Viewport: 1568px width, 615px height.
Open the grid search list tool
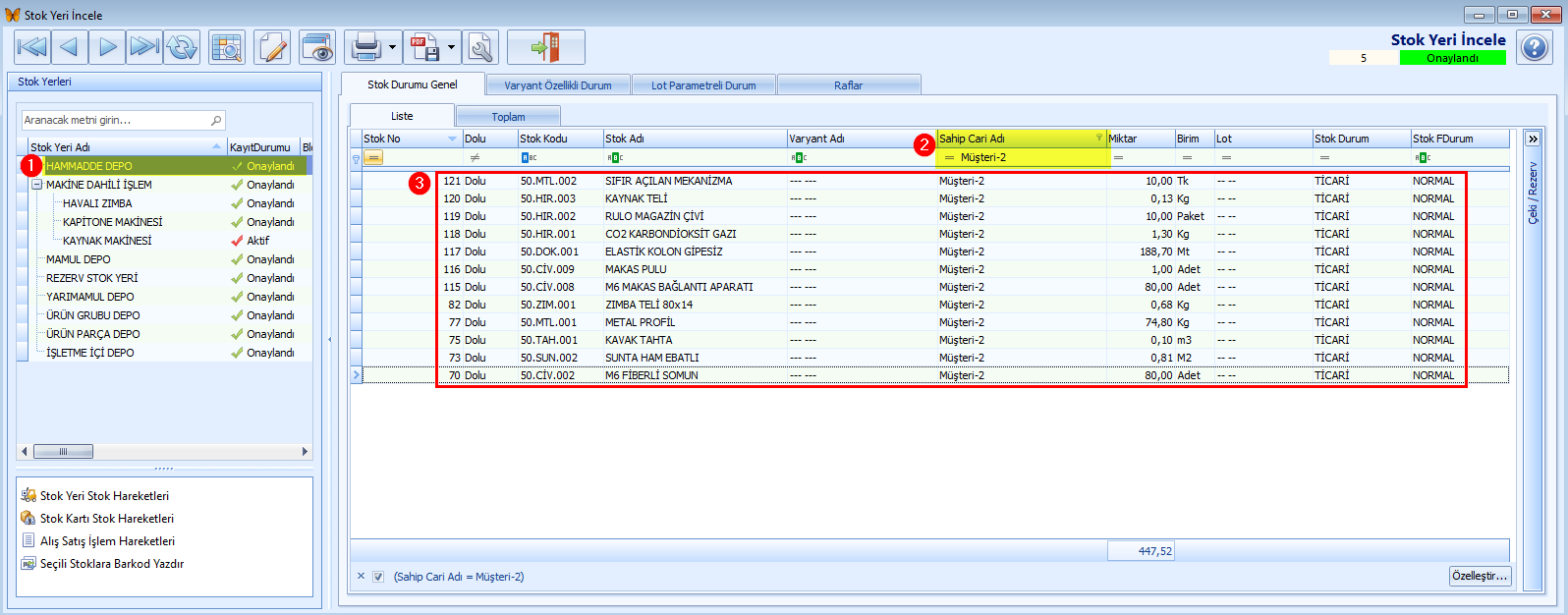pos(227,47)
